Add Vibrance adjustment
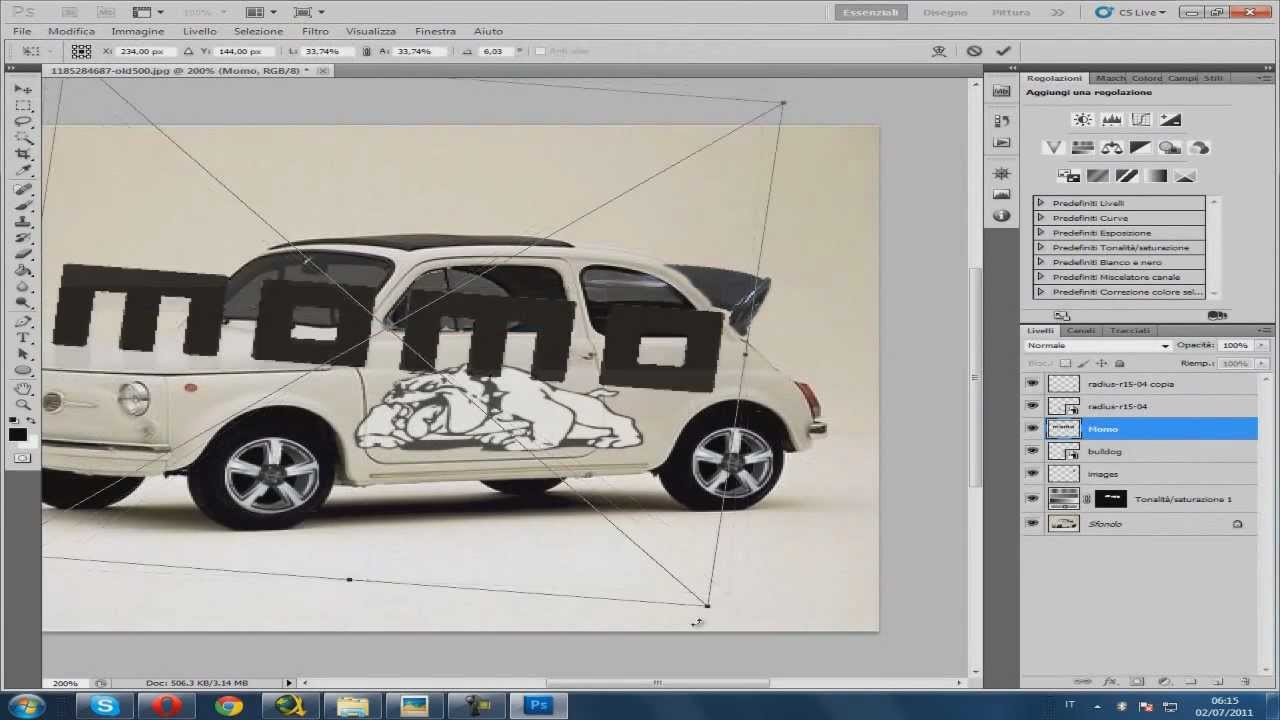1280x720 pixels. point(1053,147)
